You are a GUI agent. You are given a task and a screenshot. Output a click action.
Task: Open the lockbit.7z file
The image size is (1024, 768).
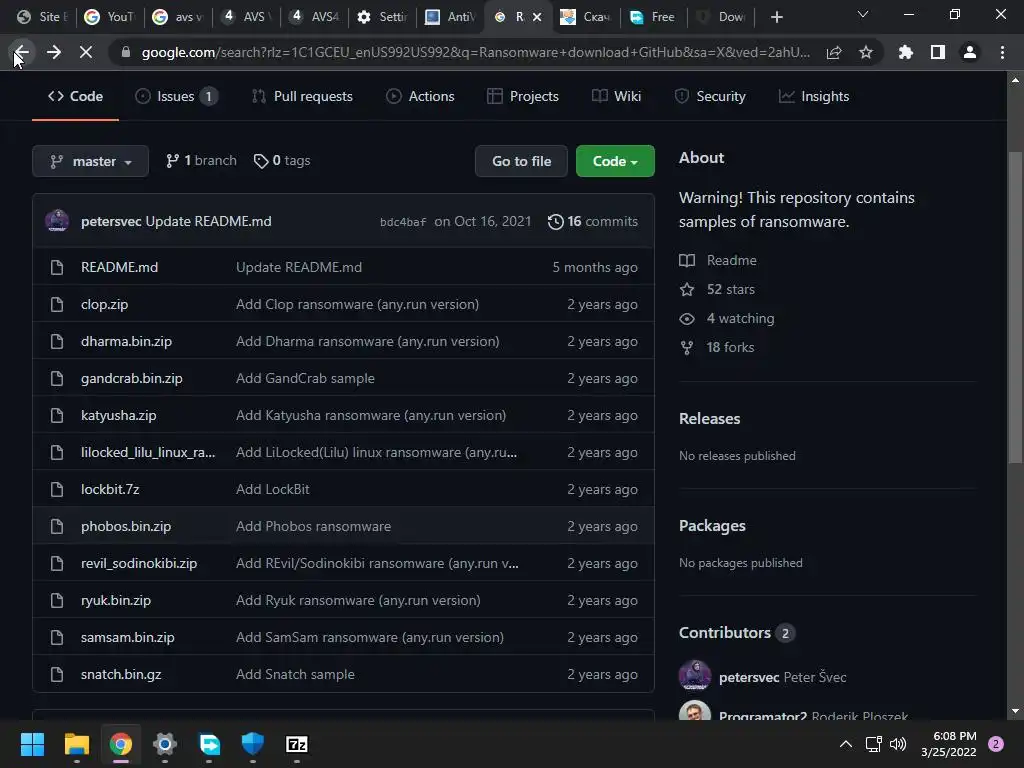tap(110, 489)
